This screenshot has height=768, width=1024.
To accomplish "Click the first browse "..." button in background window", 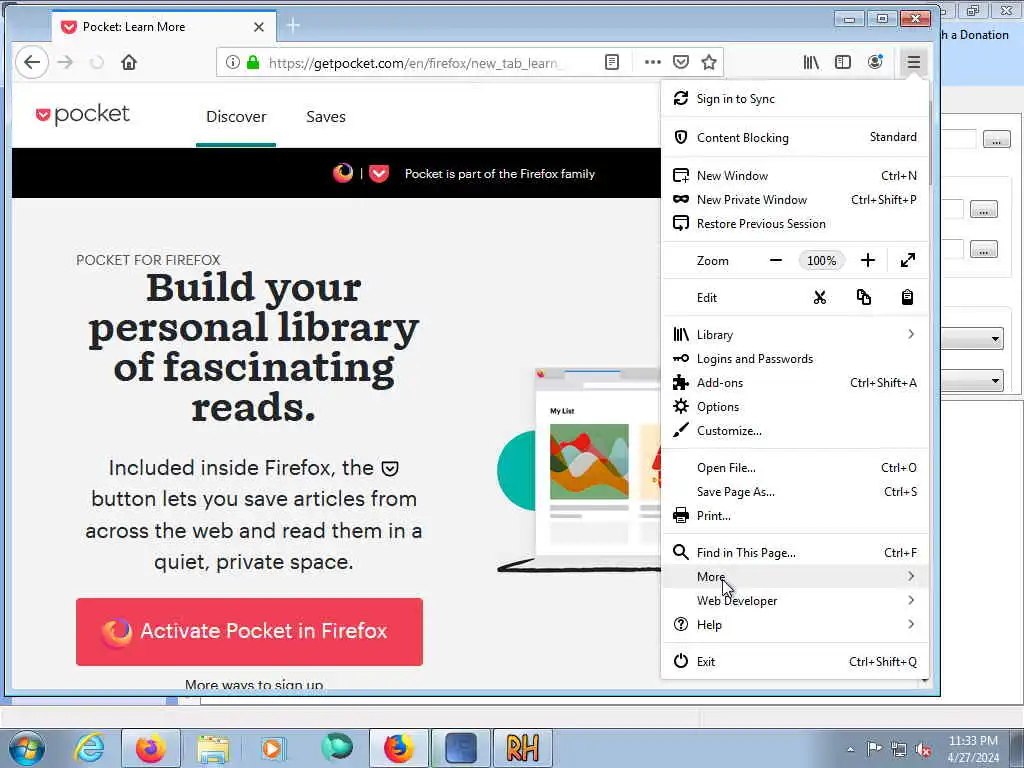I will [997, 140].
